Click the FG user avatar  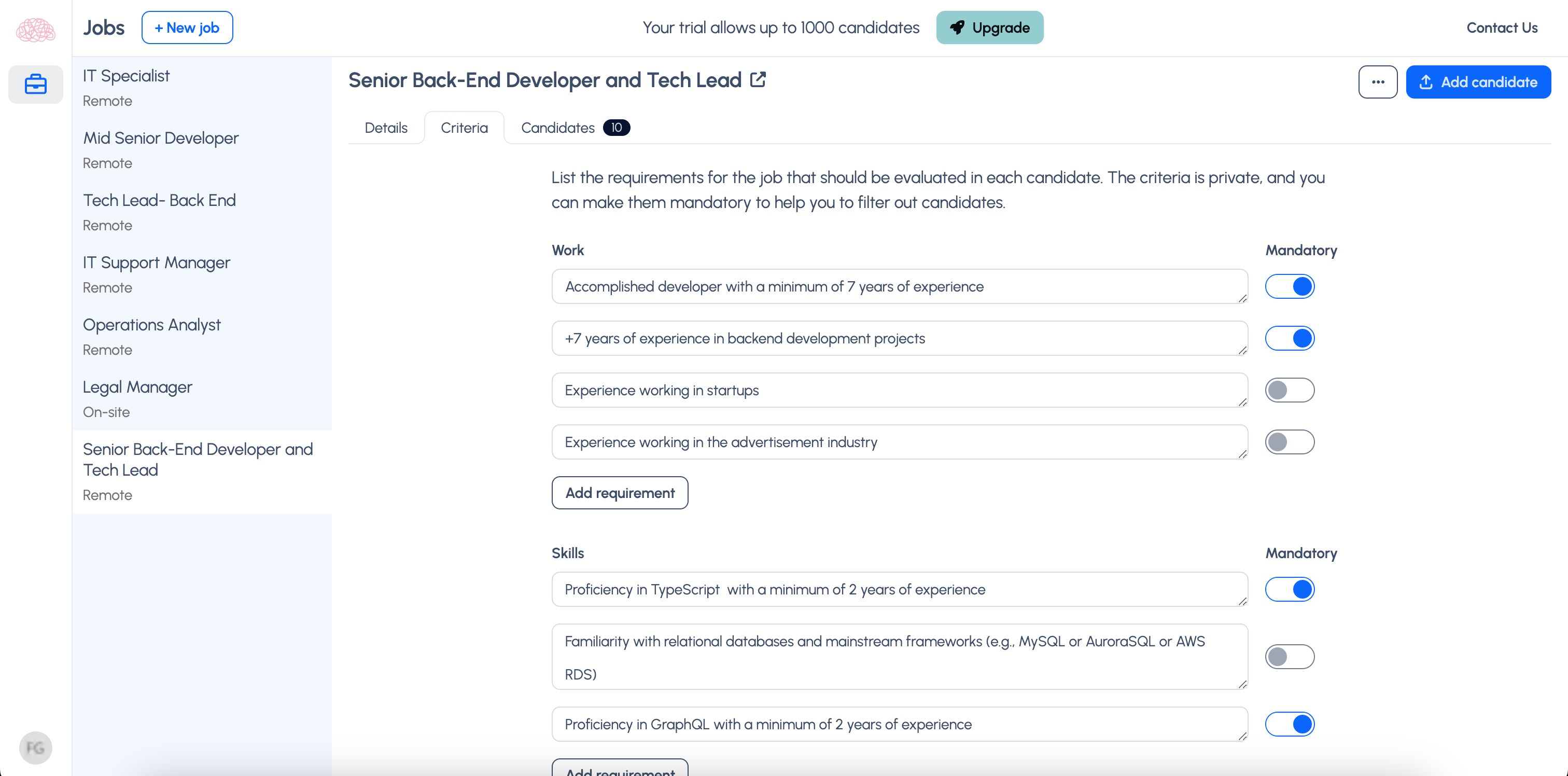click(x=35, y=747)
